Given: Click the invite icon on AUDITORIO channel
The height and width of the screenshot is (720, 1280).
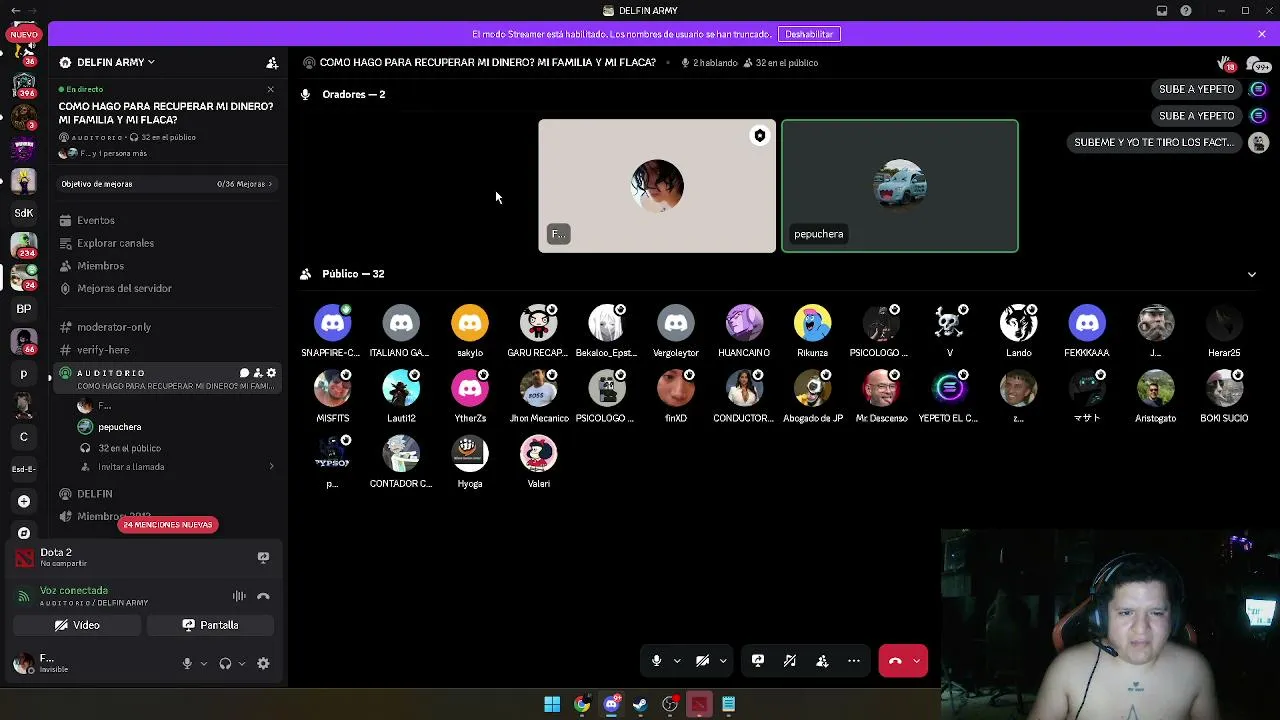Looking at the screenshot, I should point(258,373).
